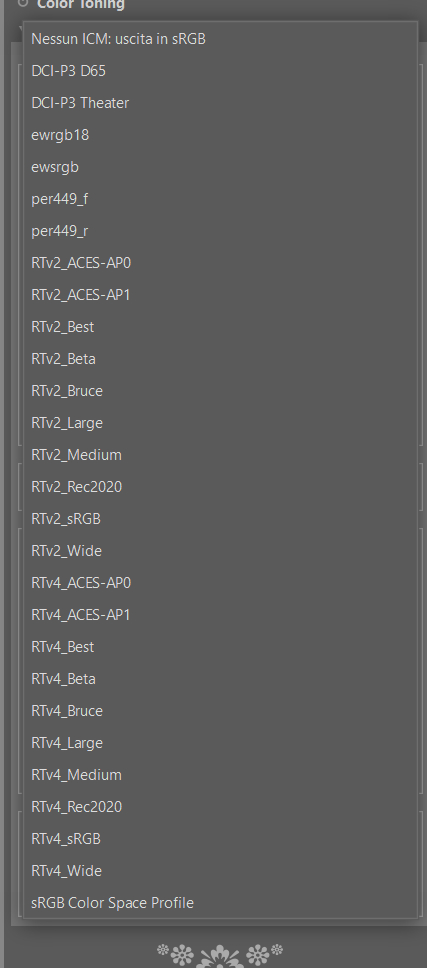The image size is (427, 968).
Task: Select RTv4_Beta entry
Action: pyautogui.click(x=220, y=679)
